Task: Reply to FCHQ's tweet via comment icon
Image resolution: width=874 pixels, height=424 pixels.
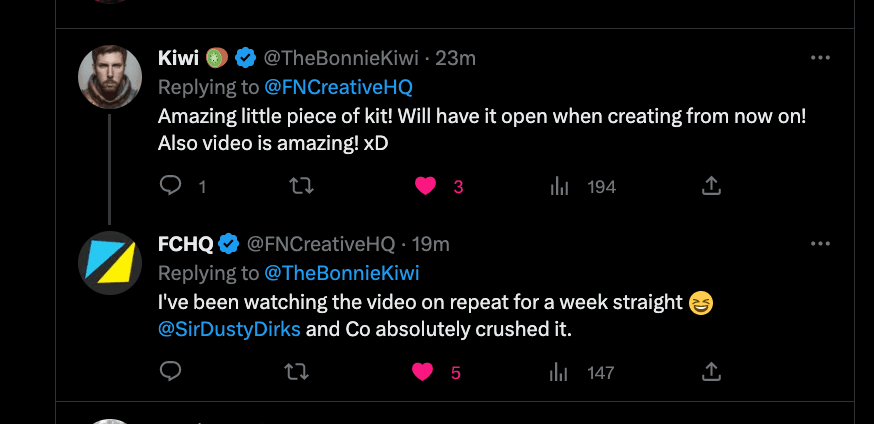Action: tap(170, 372)
